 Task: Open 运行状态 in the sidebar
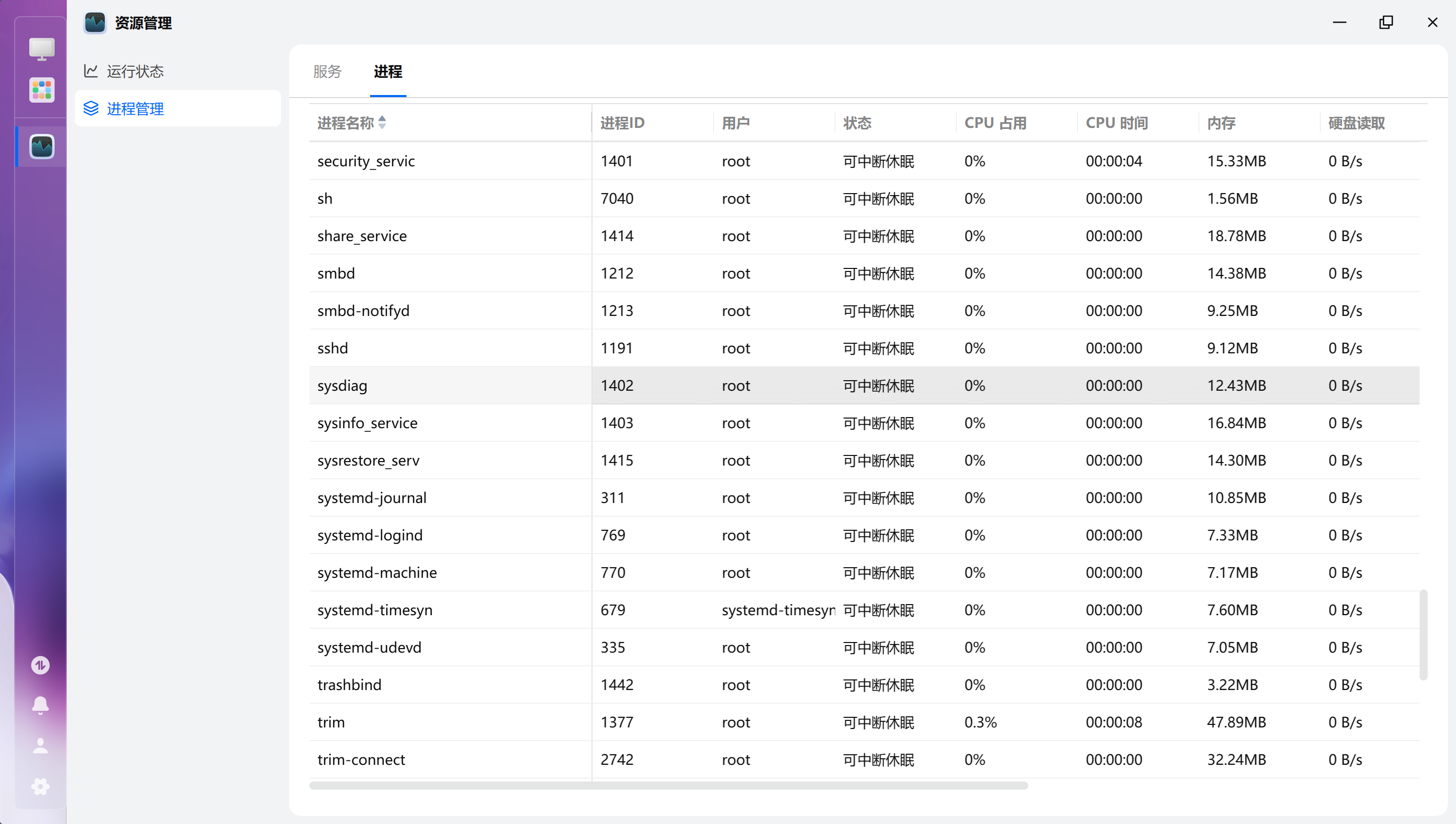[x=134, y=71]
